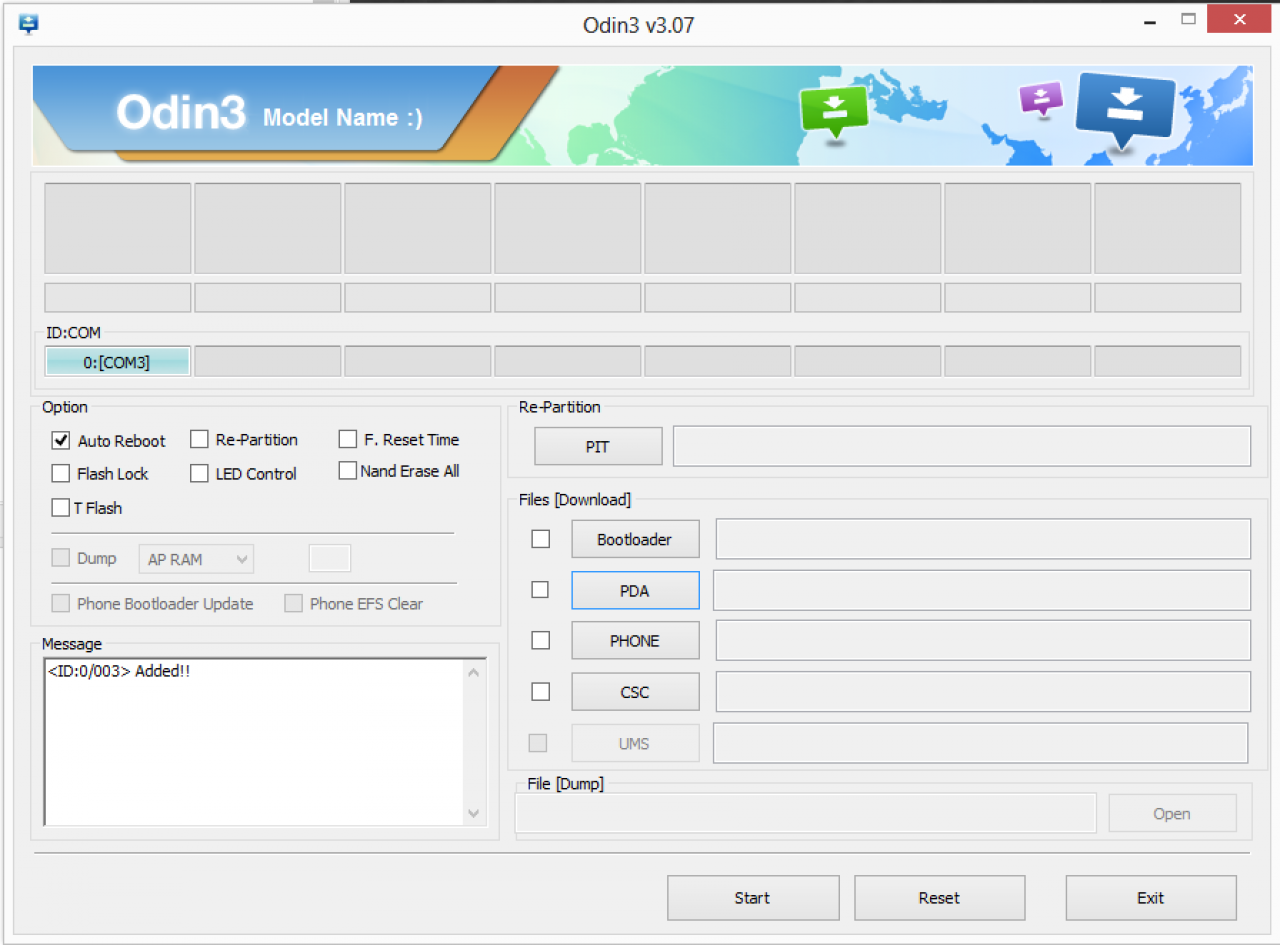Check the F. Reset Time option
This screenshot has width=1280, height=945.
tap(347, 439)
